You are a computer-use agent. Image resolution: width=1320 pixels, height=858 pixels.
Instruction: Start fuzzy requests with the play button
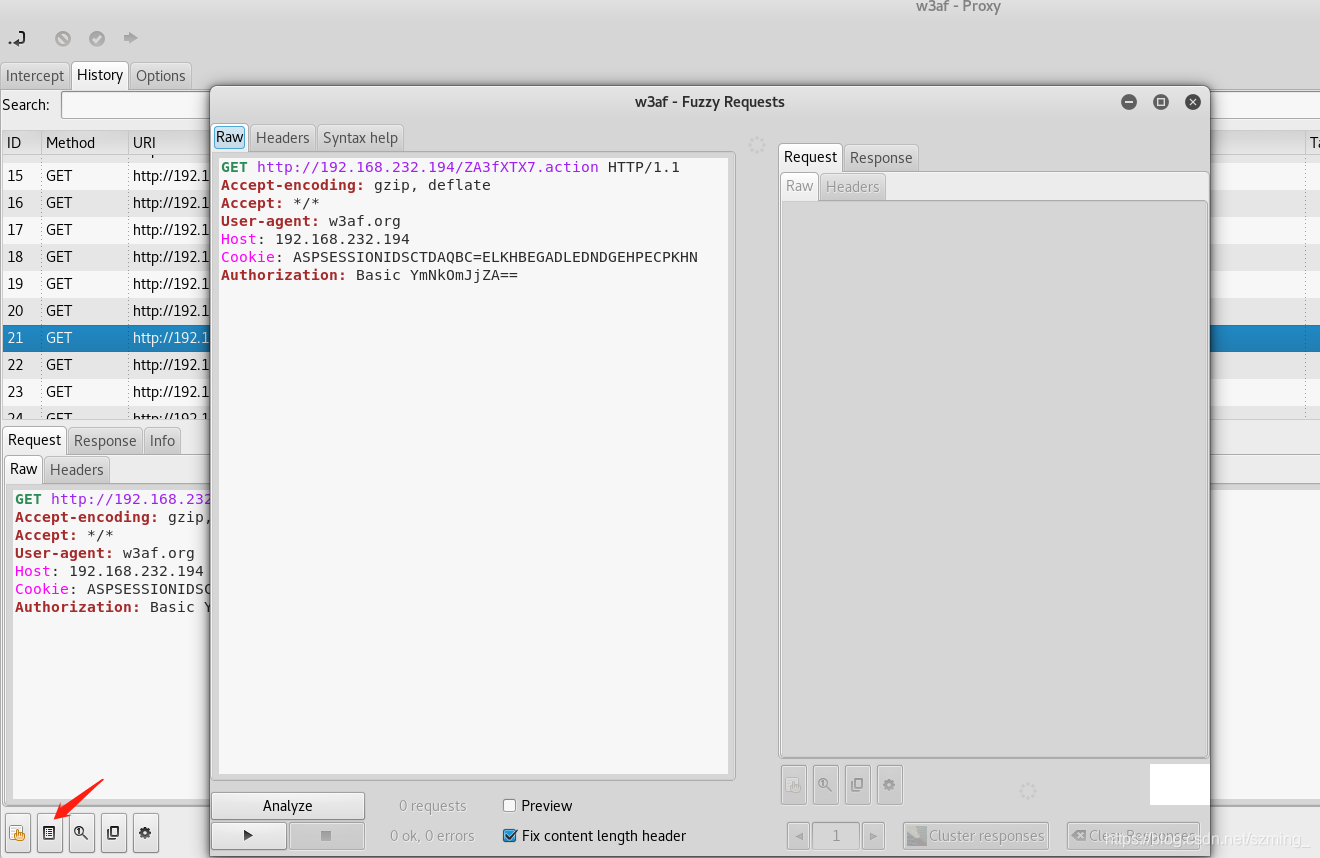pos(248,835)
